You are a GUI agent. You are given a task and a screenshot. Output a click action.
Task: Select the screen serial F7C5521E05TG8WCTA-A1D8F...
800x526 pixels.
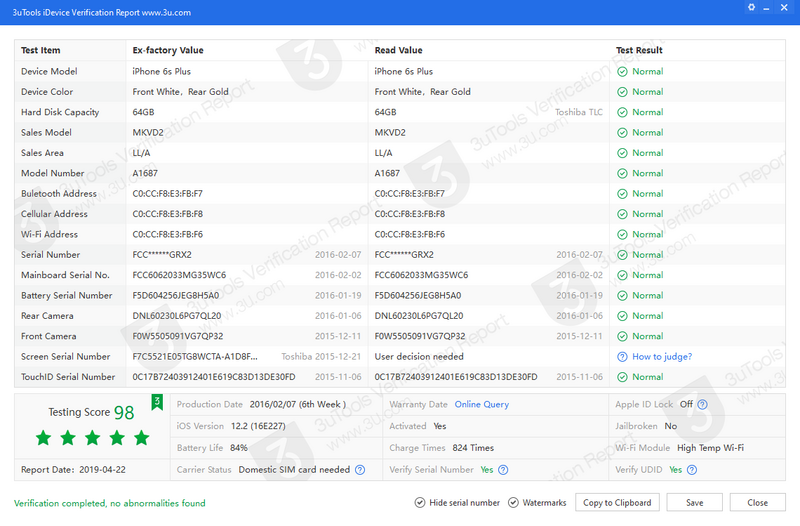(195, 357)
